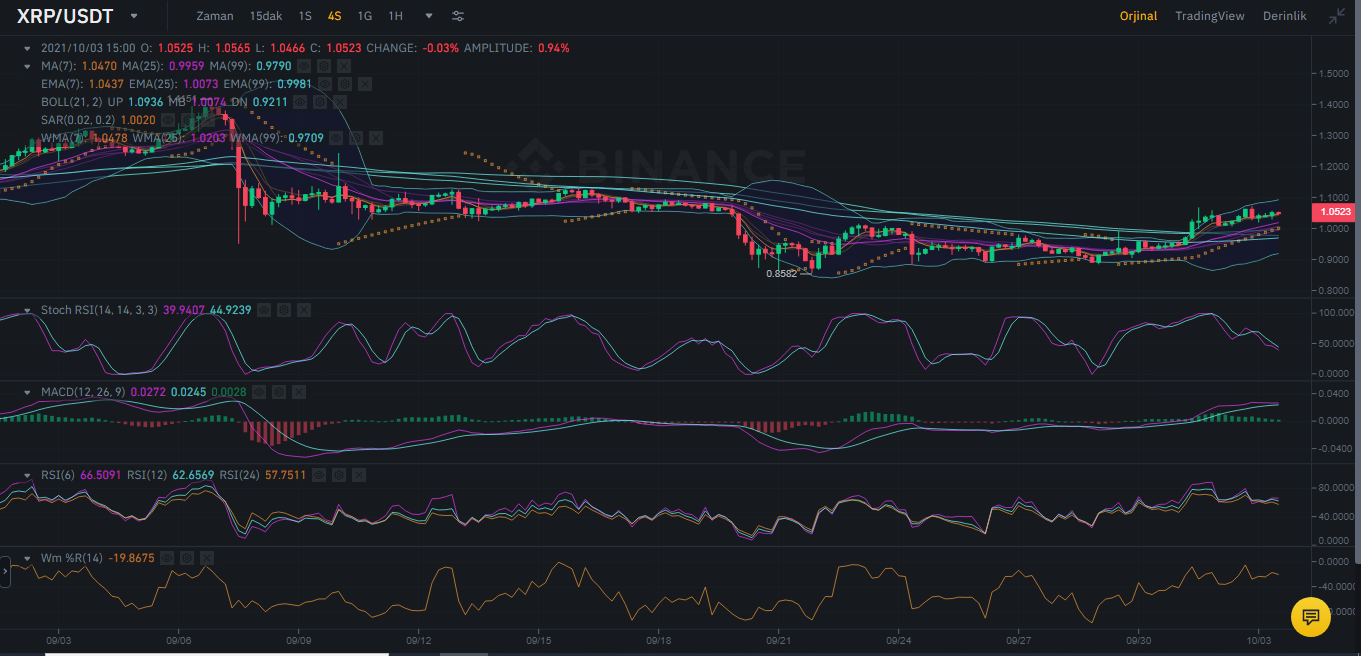Select the 15dak time interval

(x=266, y=16)
